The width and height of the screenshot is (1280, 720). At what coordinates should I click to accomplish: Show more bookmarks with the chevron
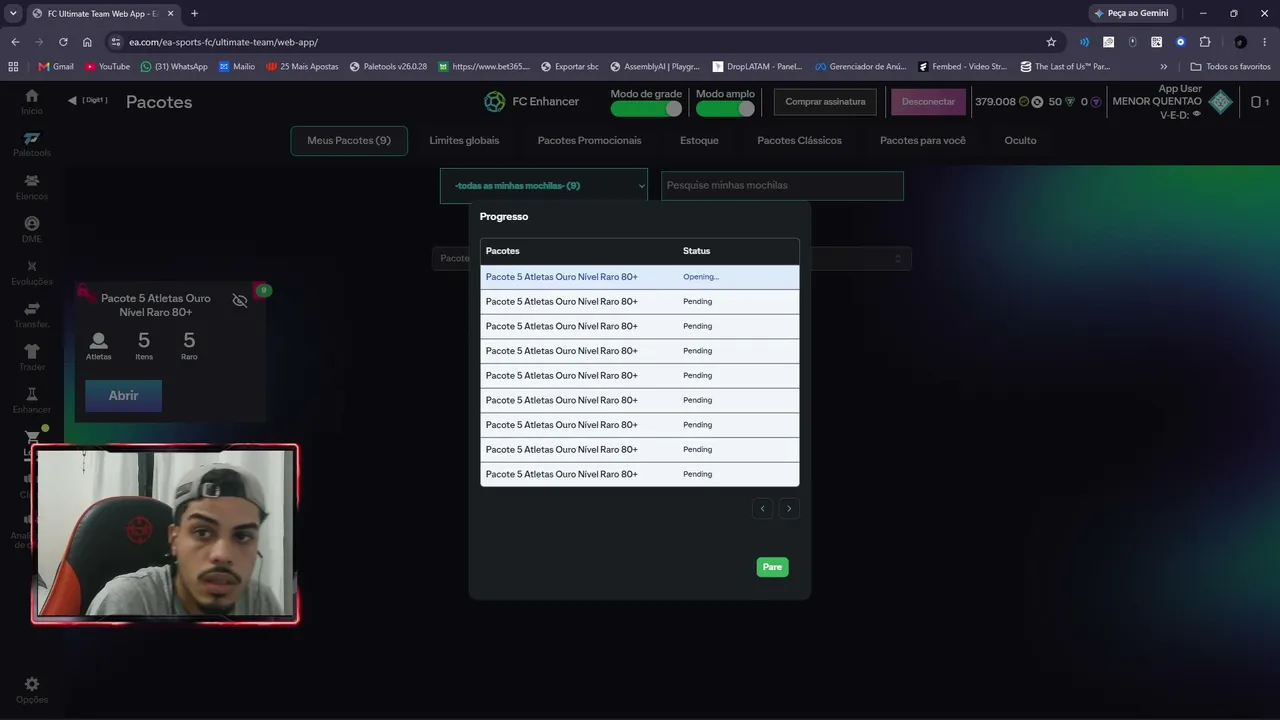point(1163,67)
